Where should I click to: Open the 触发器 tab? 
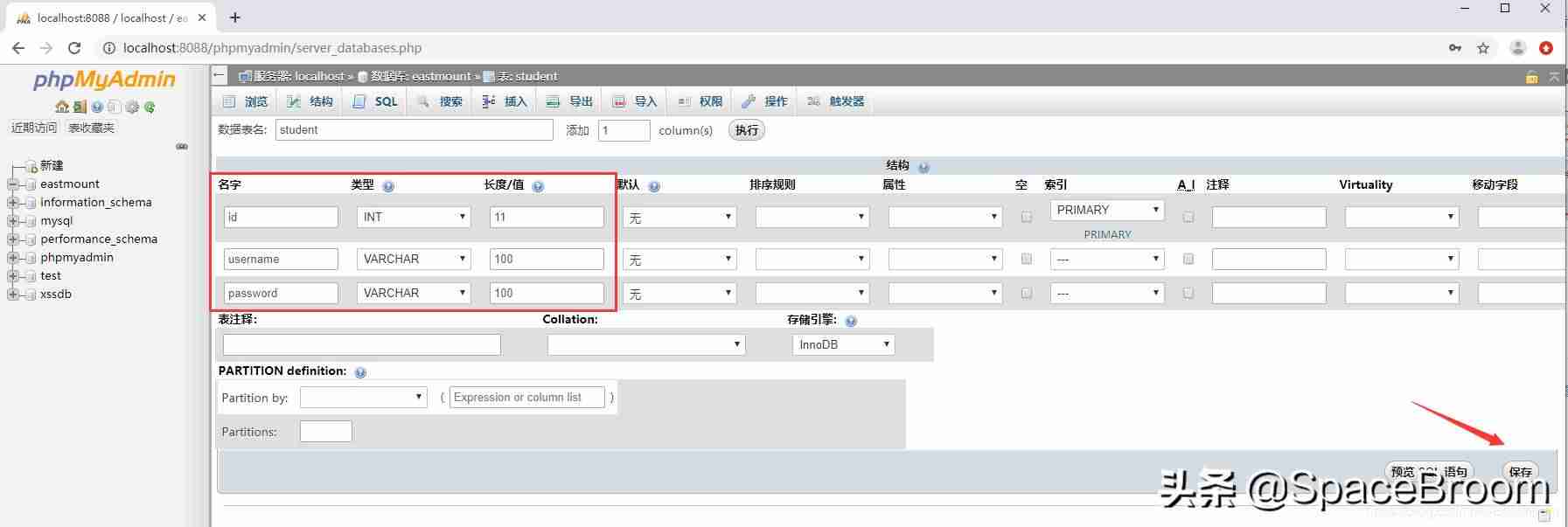click(835, 101)
